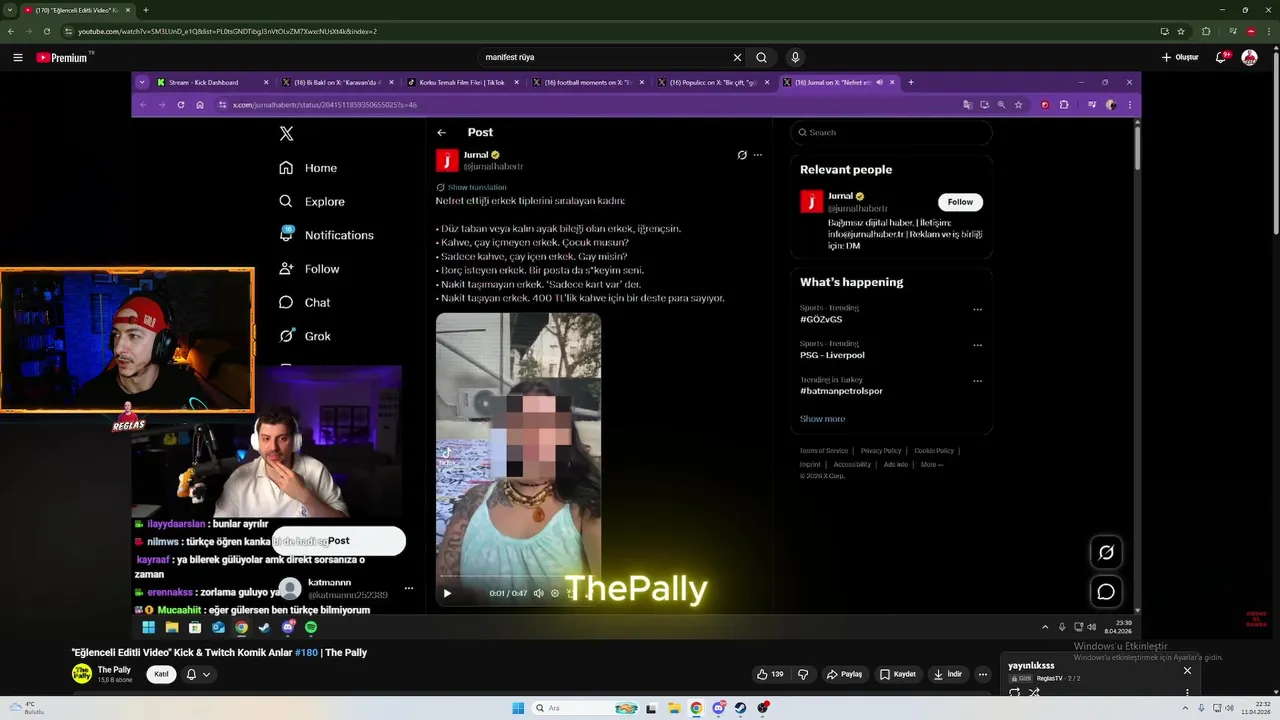
Task: Go back in outer Chrome window
Action: pyautogui.click(x=10, y=31)
